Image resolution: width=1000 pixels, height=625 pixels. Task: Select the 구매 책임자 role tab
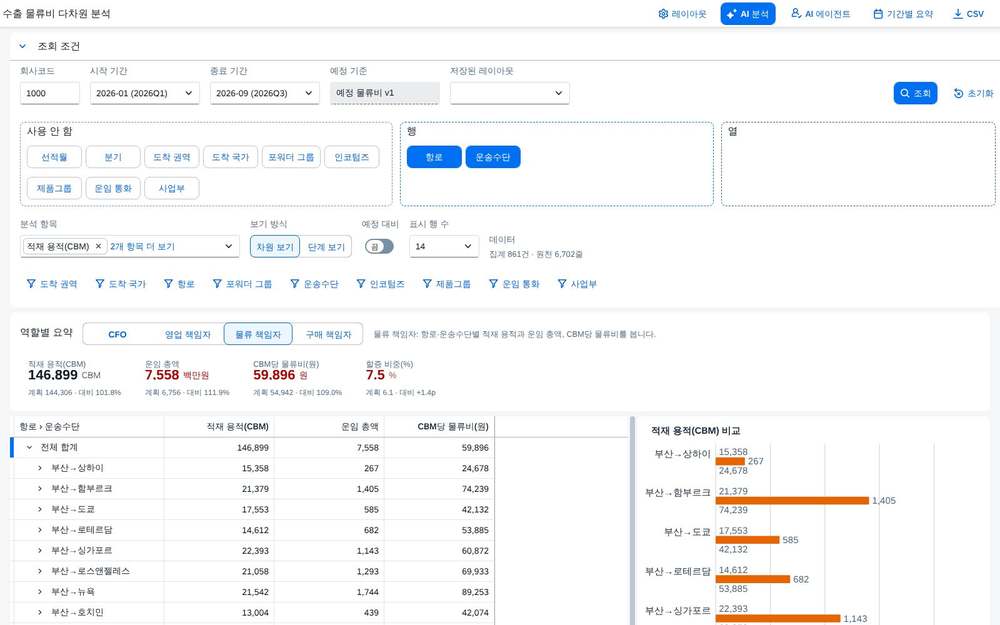click(328, 334)
